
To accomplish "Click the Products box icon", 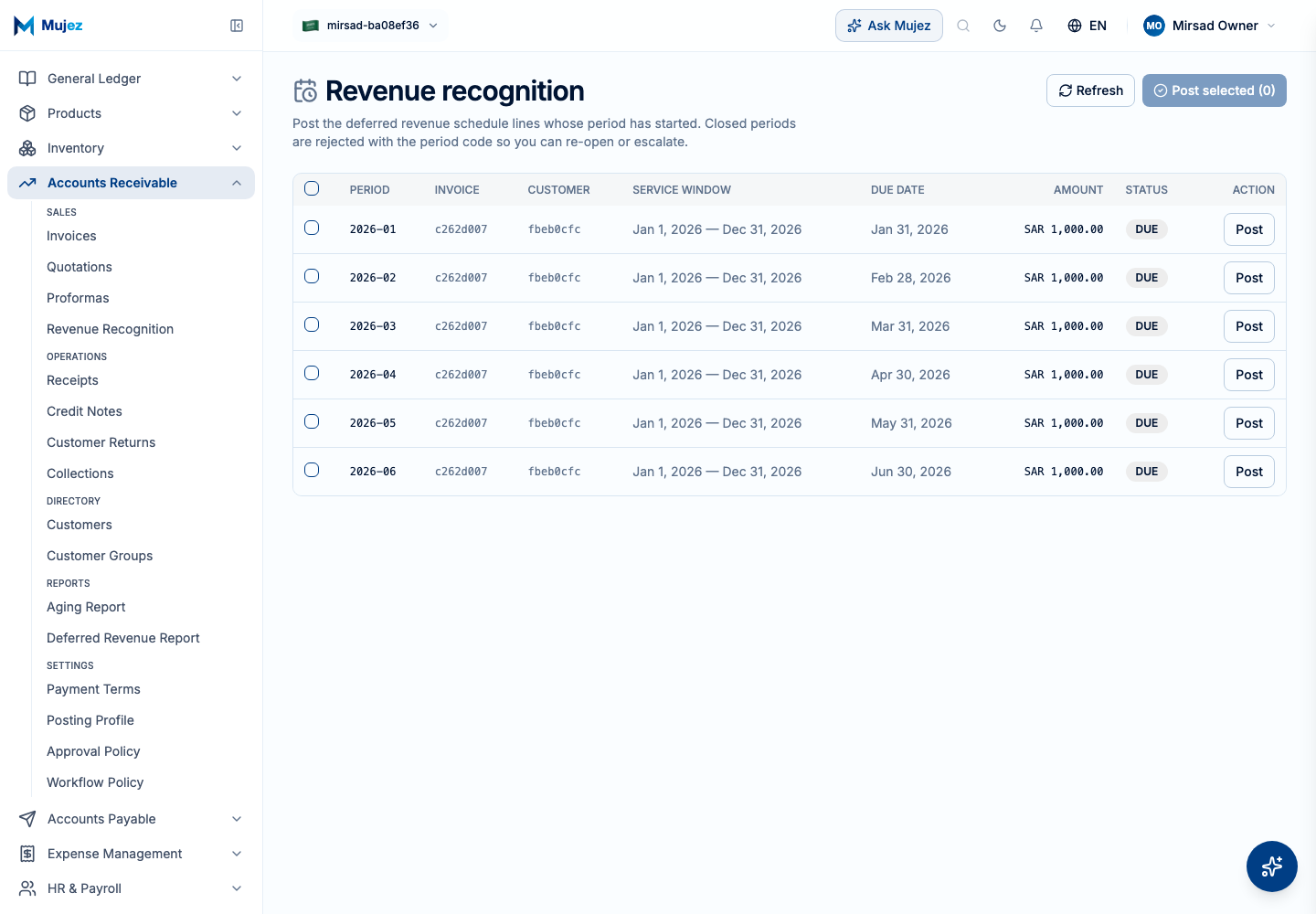I will click(27, 113).
